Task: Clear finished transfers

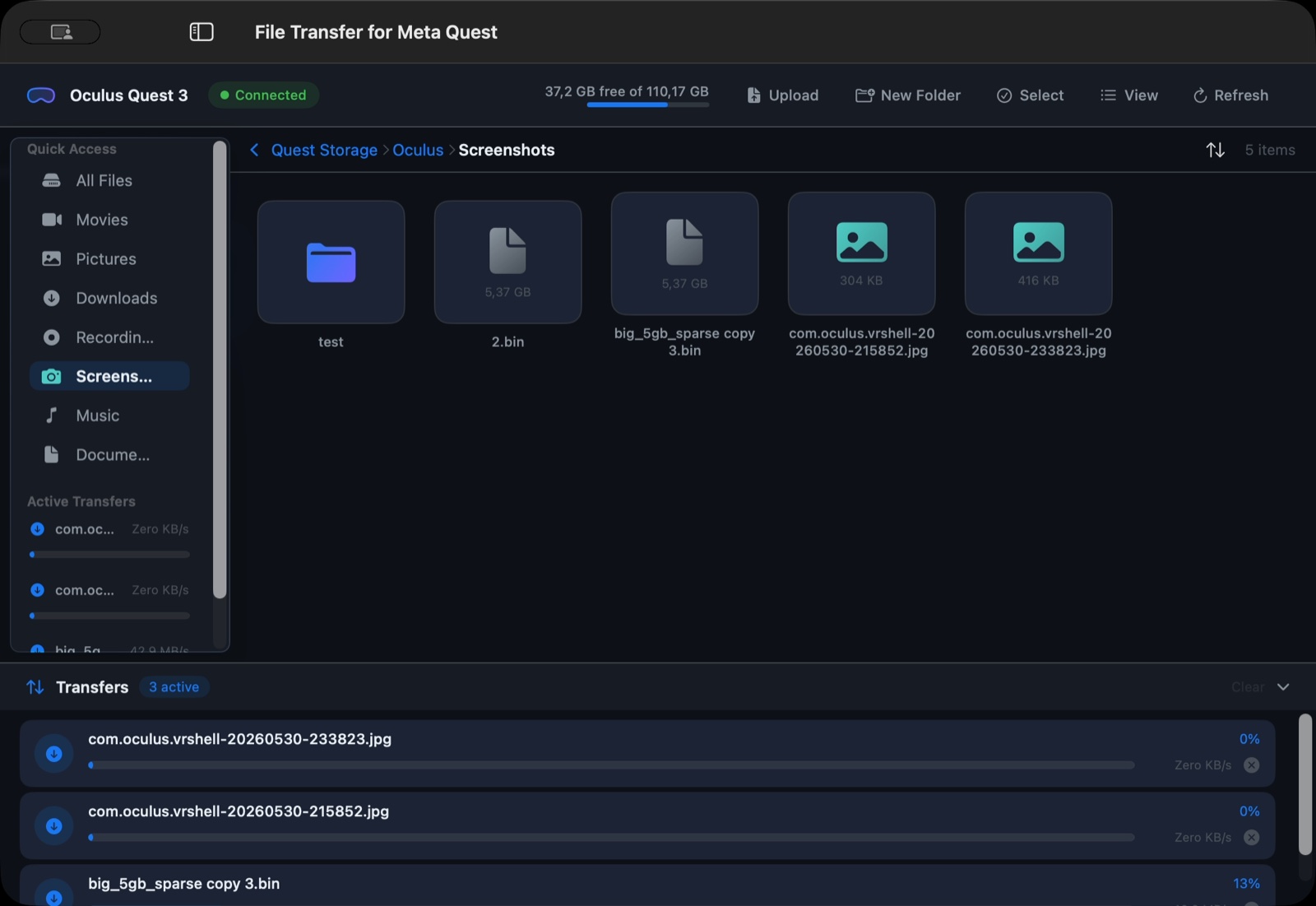Action: tap(1248, 687)
